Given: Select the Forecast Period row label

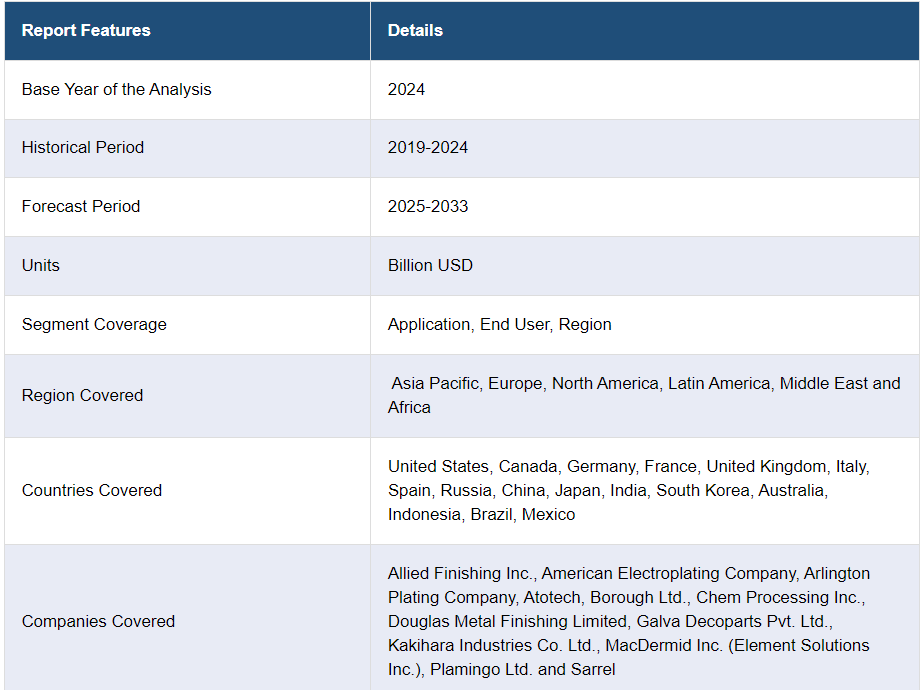Looking at the screenshot, I should pyautogui.click(x=81, y=206).
